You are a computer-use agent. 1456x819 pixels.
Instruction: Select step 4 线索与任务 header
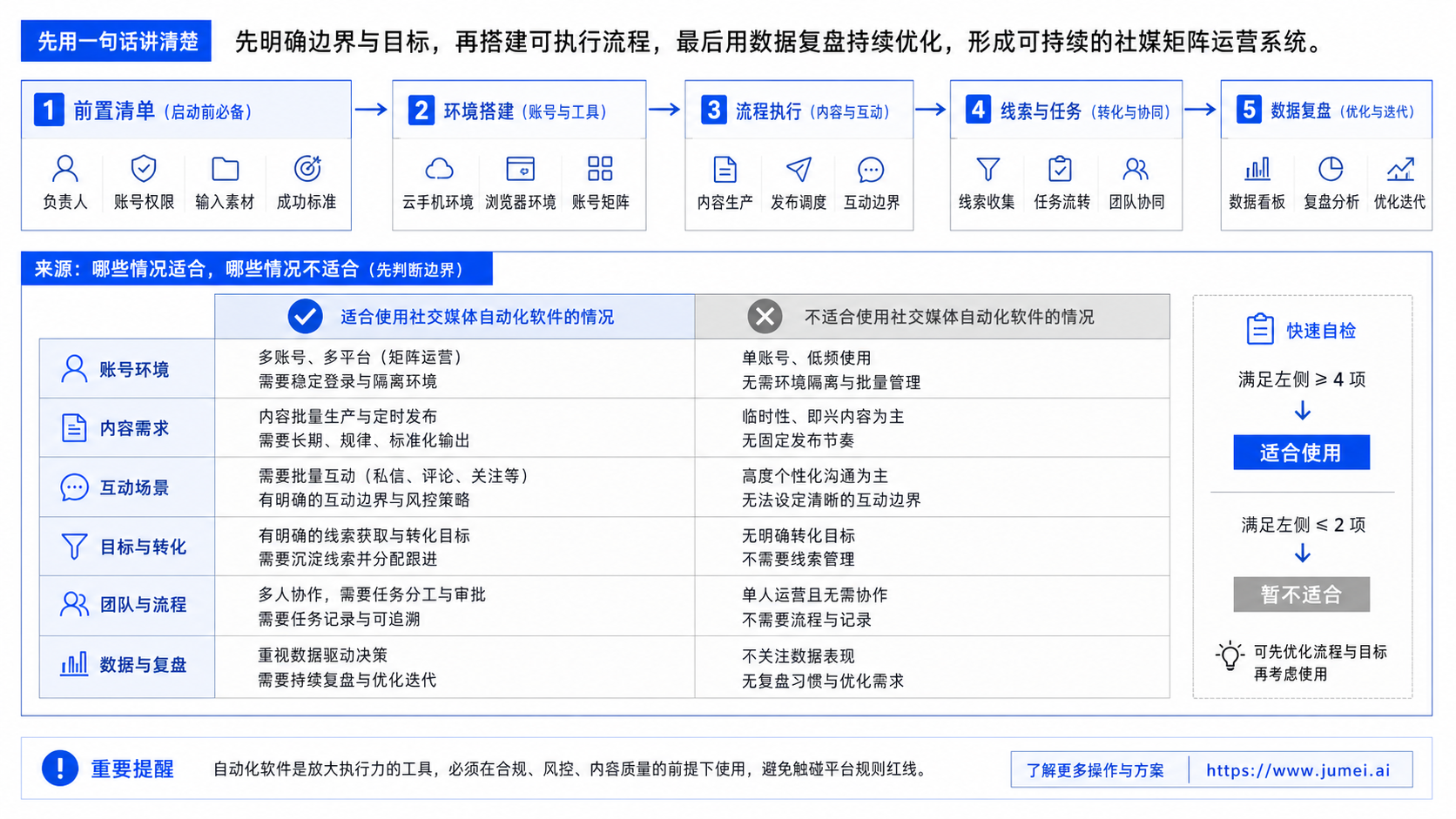point(1066,110)
